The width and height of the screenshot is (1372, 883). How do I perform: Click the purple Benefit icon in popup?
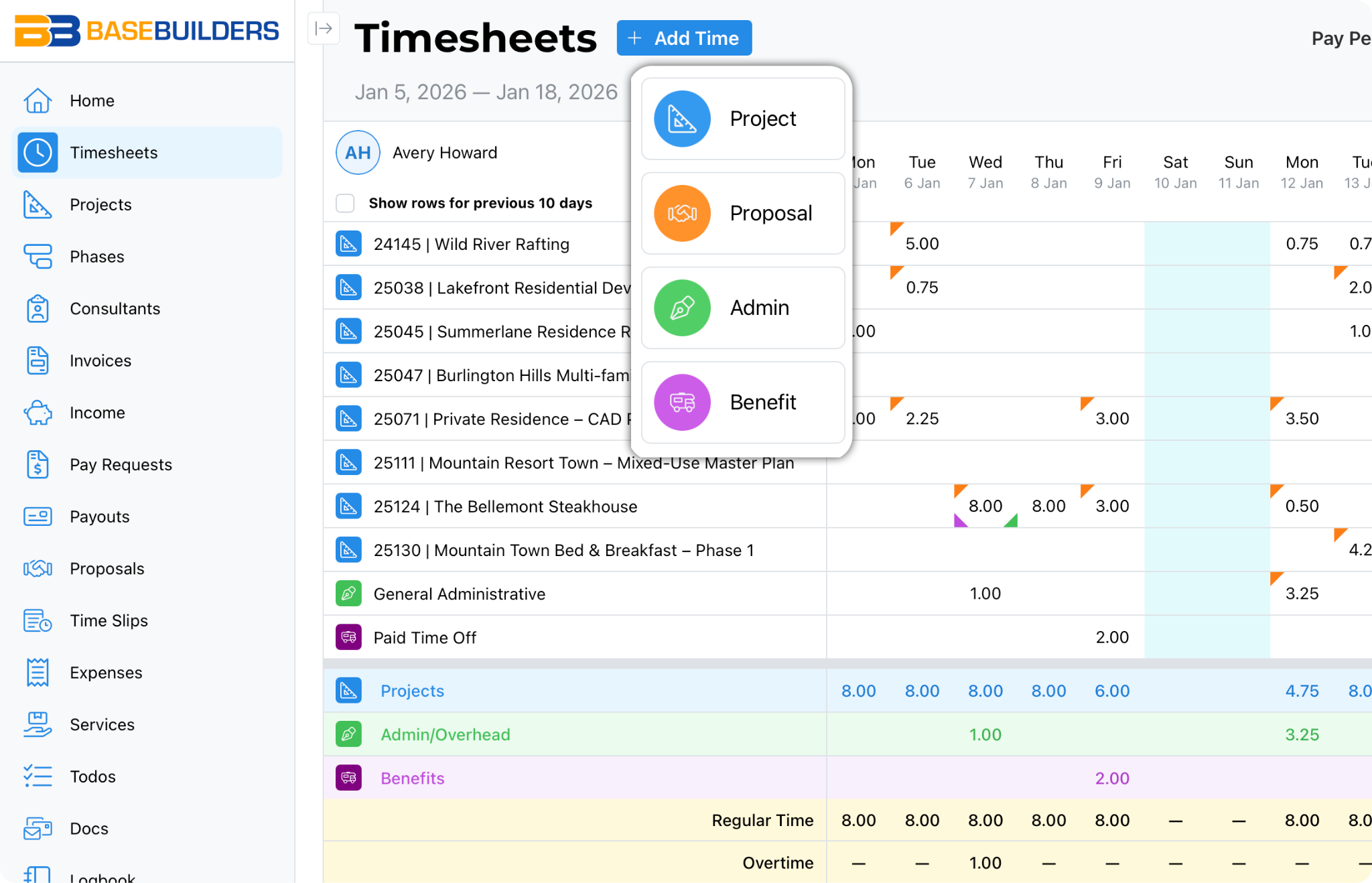(682, 403)
